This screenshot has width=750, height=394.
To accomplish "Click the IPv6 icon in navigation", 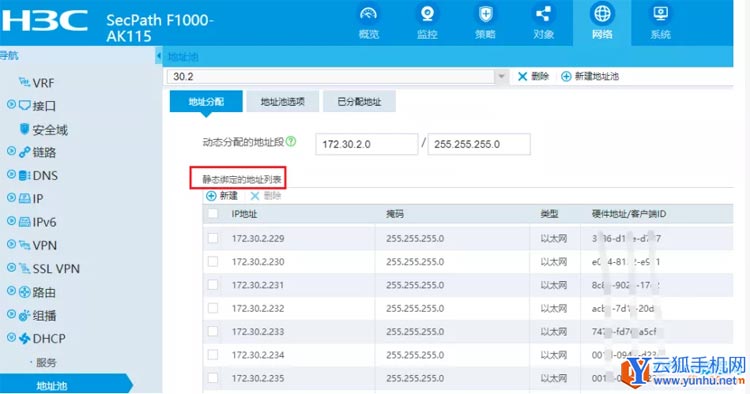I will point(24,221).
